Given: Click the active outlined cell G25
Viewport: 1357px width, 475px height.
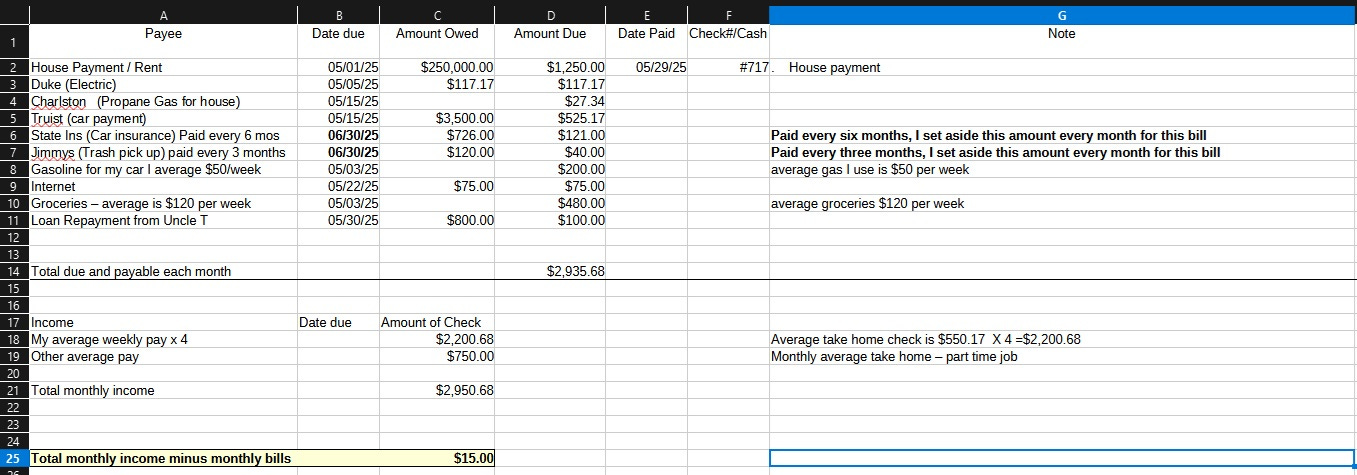Looking at the screenshot, I should 1062,459.
